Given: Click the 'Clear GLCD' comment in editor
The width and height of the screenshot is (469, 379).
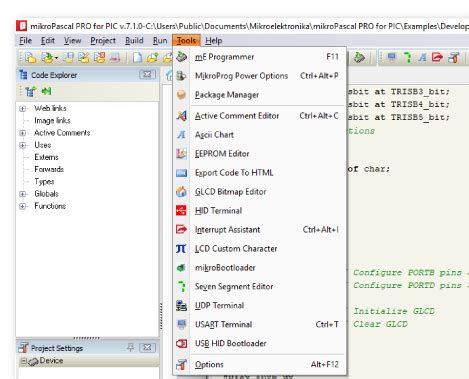Looking at the screenshot, I should pyautogui.click(x=380, y=324).
